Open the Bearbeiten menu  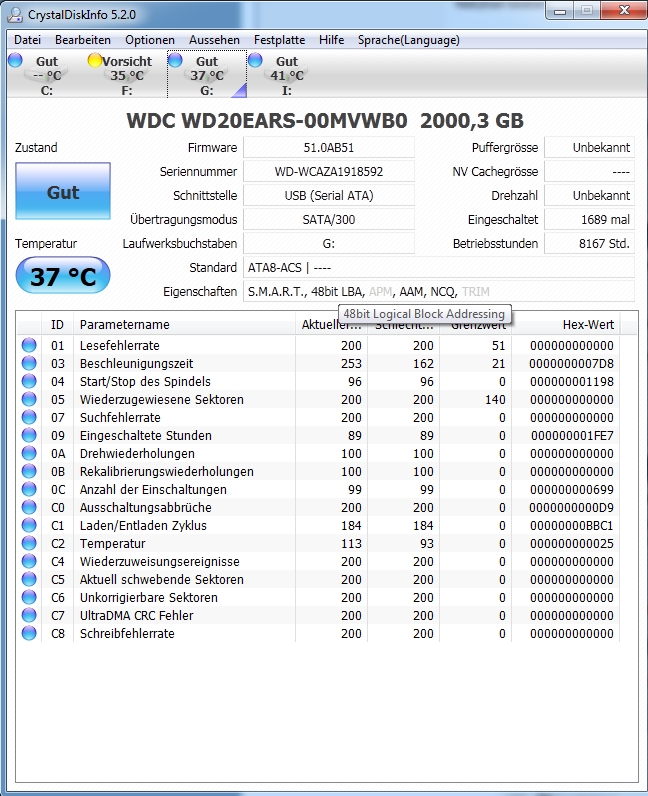[x=83, y=40]
